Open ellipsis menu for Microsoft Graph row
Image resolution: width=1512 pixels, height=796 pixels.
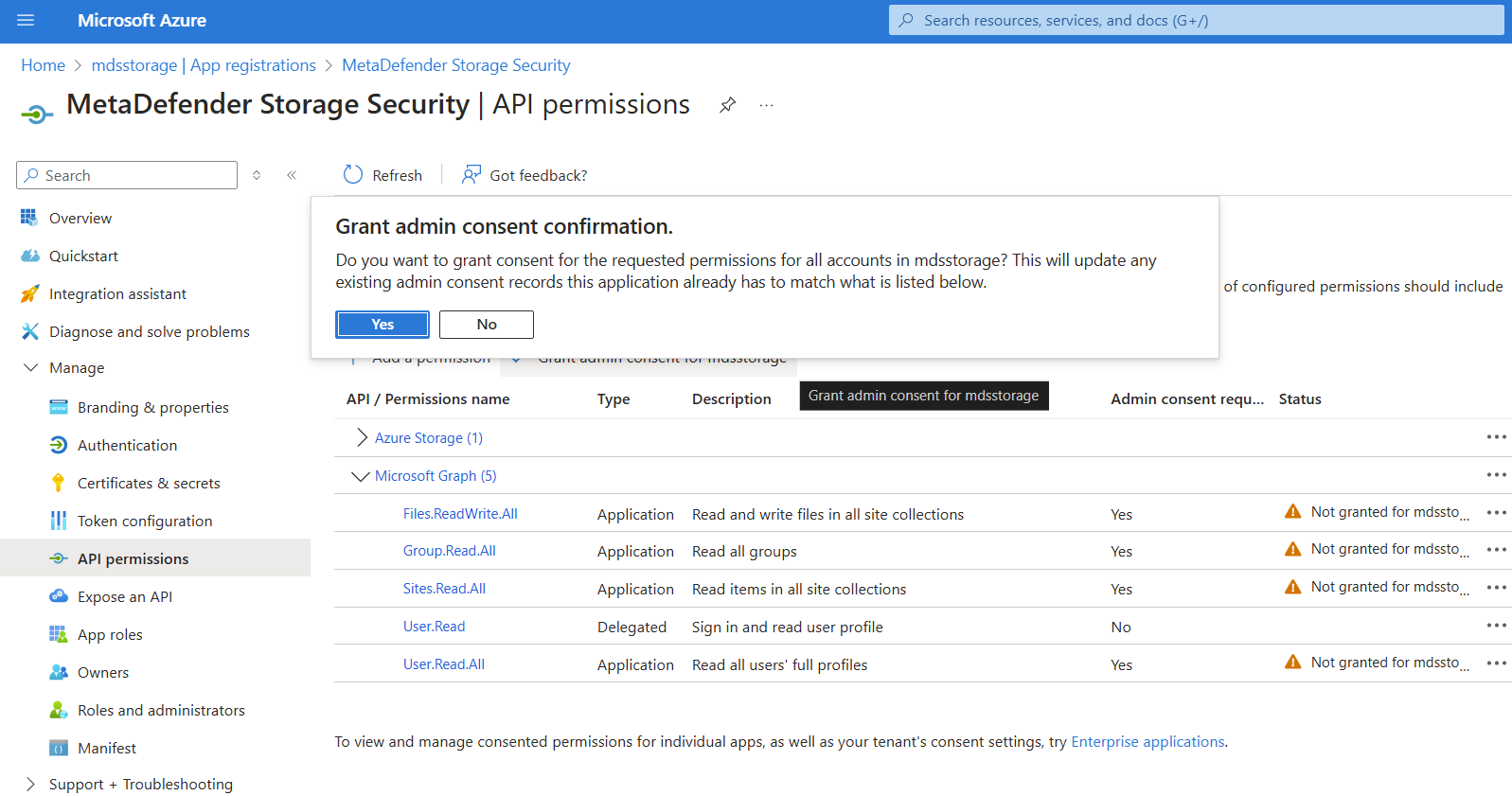[x=1496, y=475]
